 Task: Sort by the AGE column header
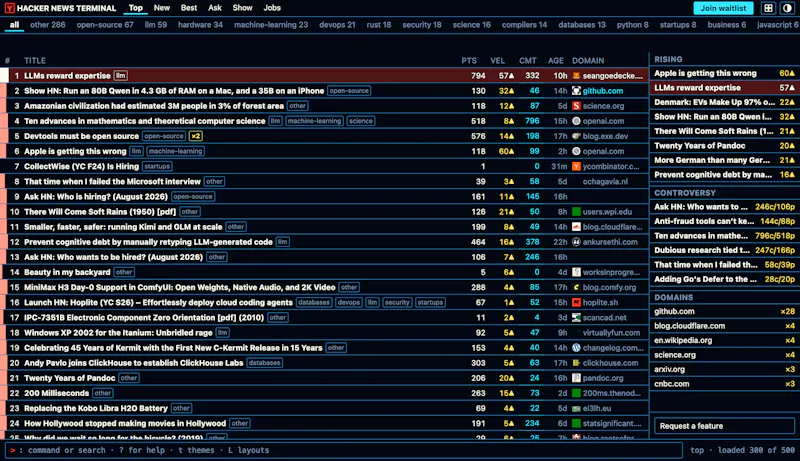[x=556, y=60]
